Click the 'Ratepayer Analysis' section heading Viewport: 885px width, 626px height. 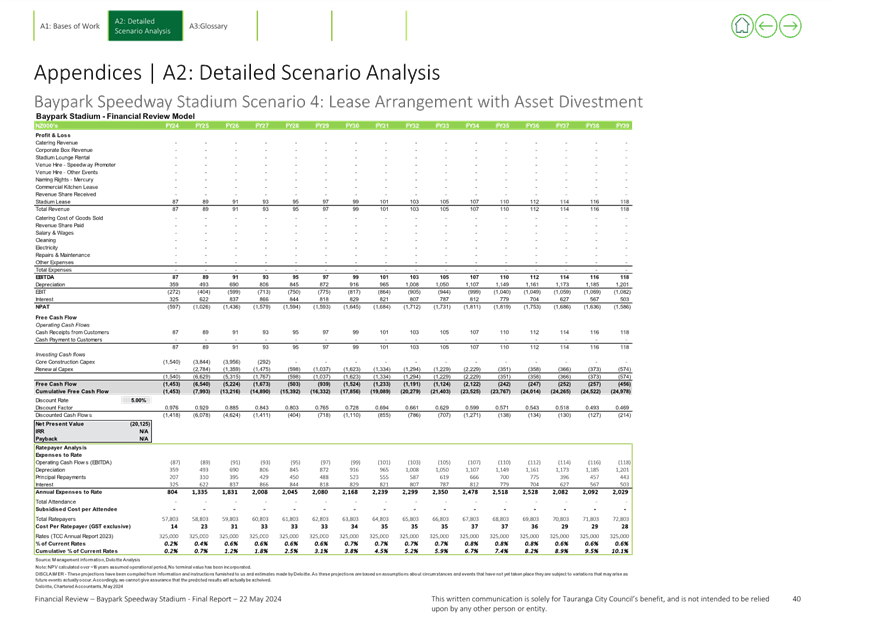pyautogui.click(x=61, y=448)
